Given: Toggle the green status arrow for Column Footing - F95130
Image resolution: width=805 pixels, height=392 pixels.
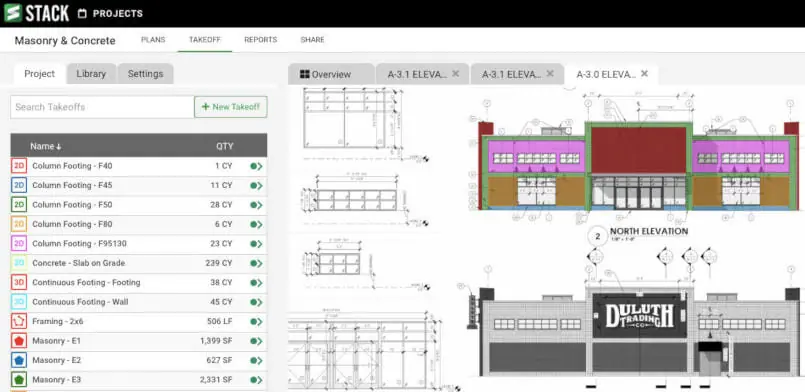Looking at the screenshot, I should click(256, 244).
